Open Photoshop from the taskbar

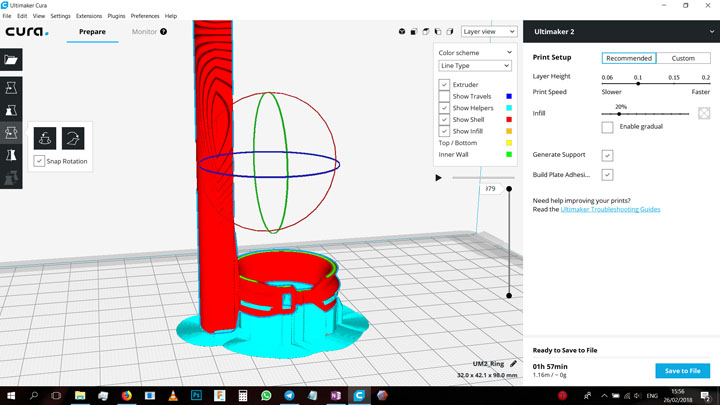197,395
